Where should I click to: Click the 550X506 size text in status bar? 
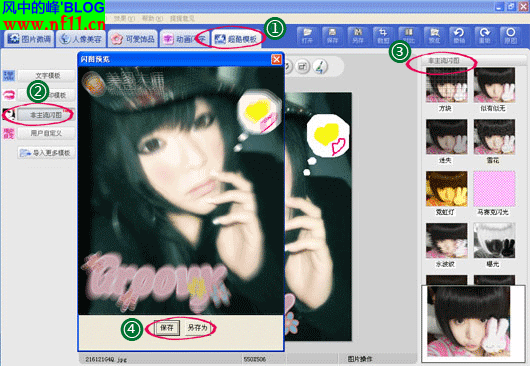[x=255, y=359]
